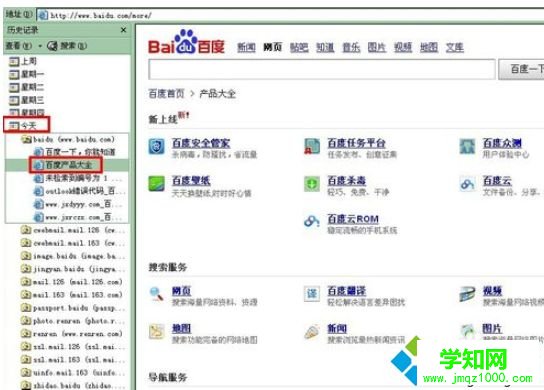This screenshot has width=544, height=390.
Task: Click the page icon in the address bar
Action: pyautogui.click(x=43, y=15)
